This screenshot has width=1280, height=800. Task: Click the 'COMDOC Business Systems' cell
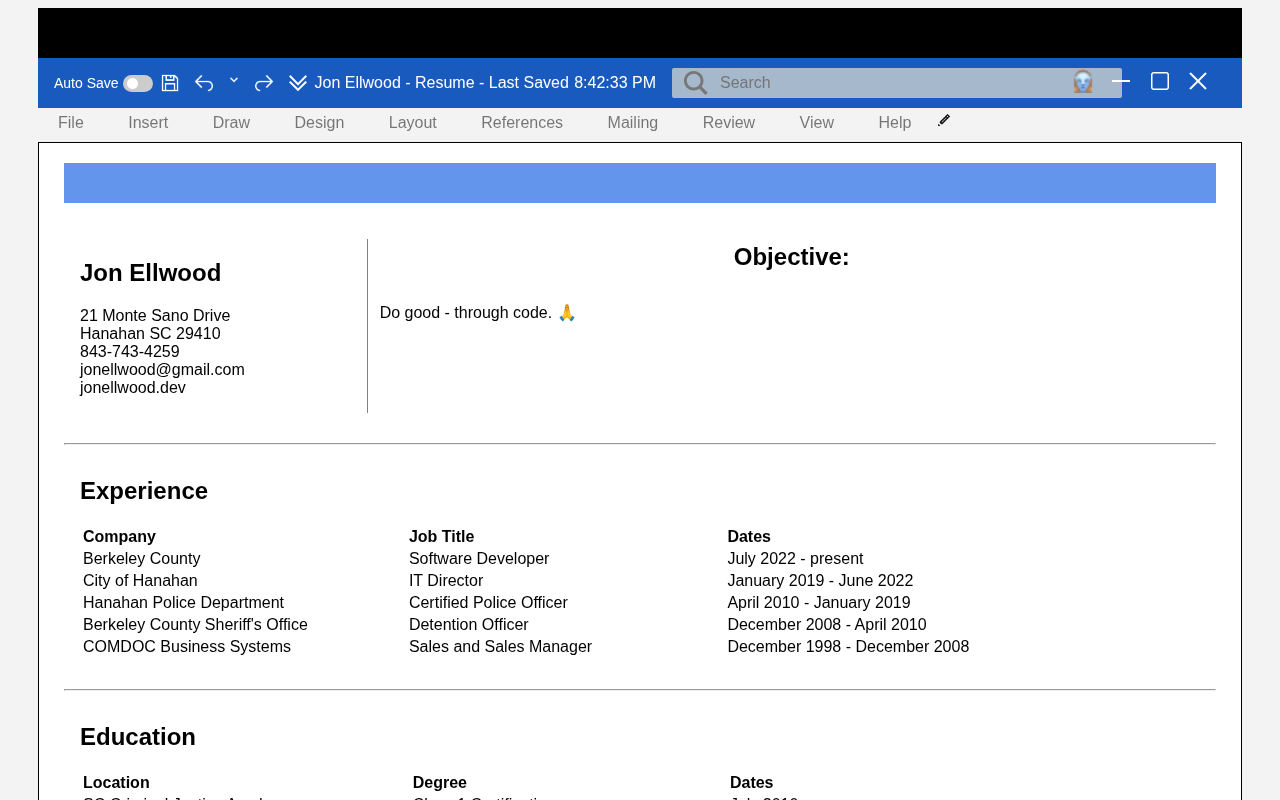[187, 647]
